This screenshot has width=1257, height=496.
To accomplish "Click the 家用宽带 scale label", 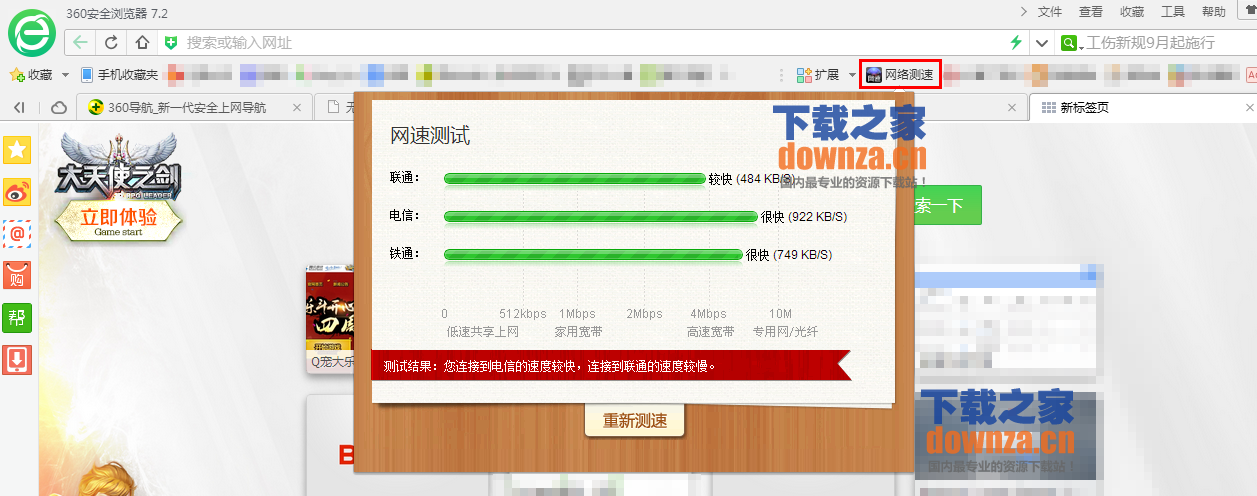I will (x=578, y=332).
